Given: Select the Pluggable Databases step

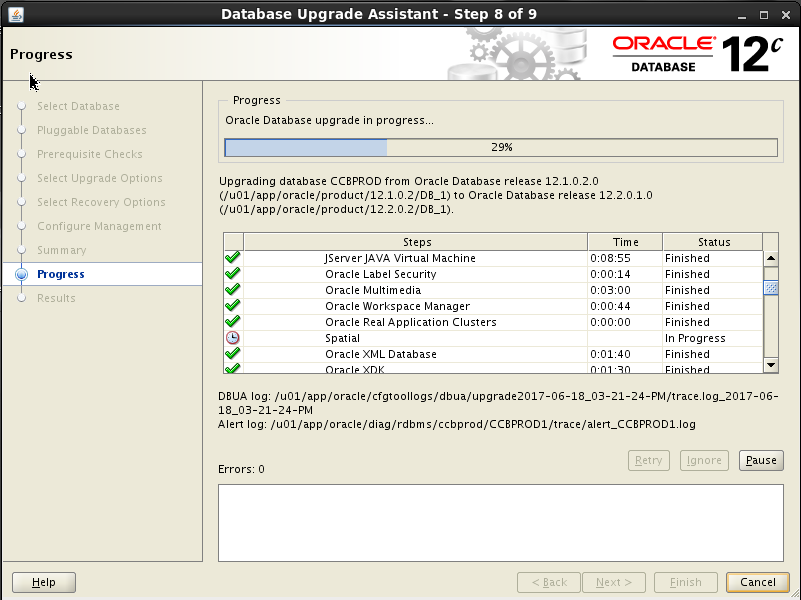Looking at the screenshot, I should click(x=91, y=130).
